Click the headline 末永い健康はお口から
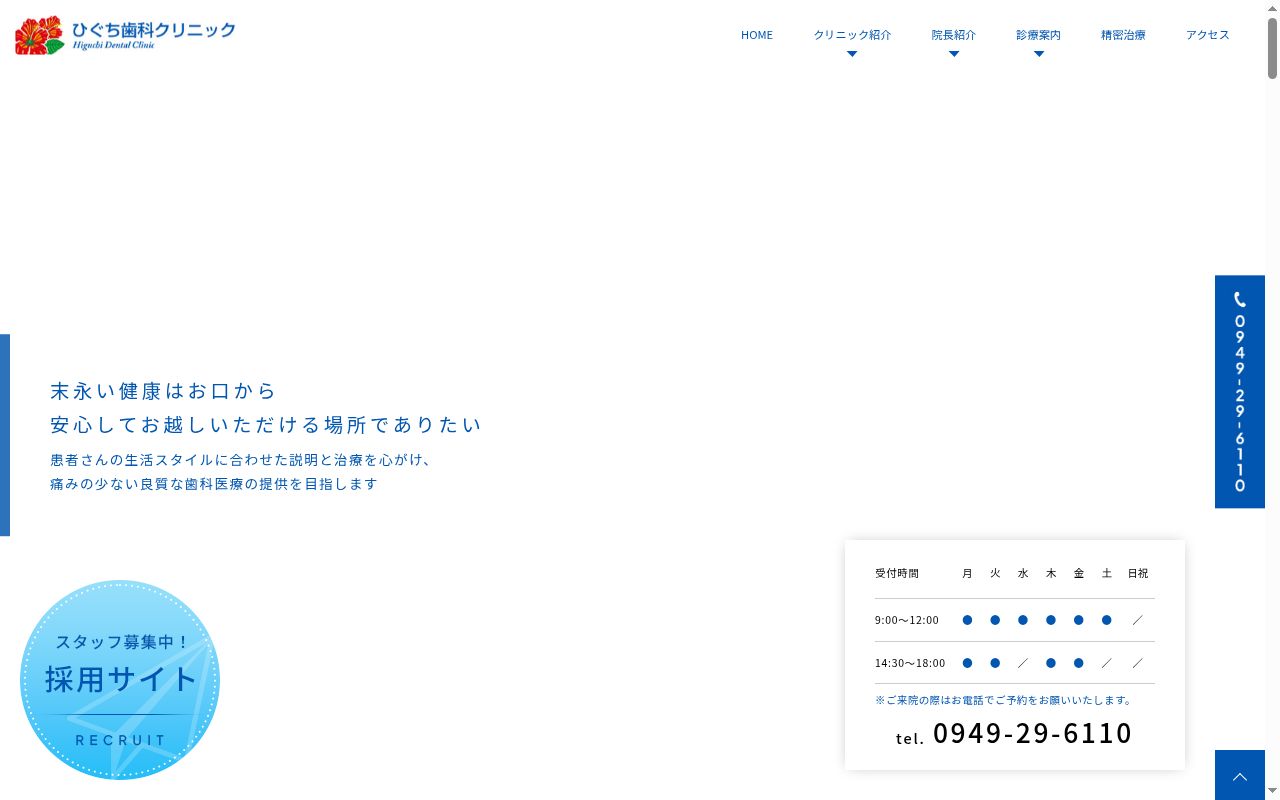The image size is (1280, 800). (x=163, y=390)
